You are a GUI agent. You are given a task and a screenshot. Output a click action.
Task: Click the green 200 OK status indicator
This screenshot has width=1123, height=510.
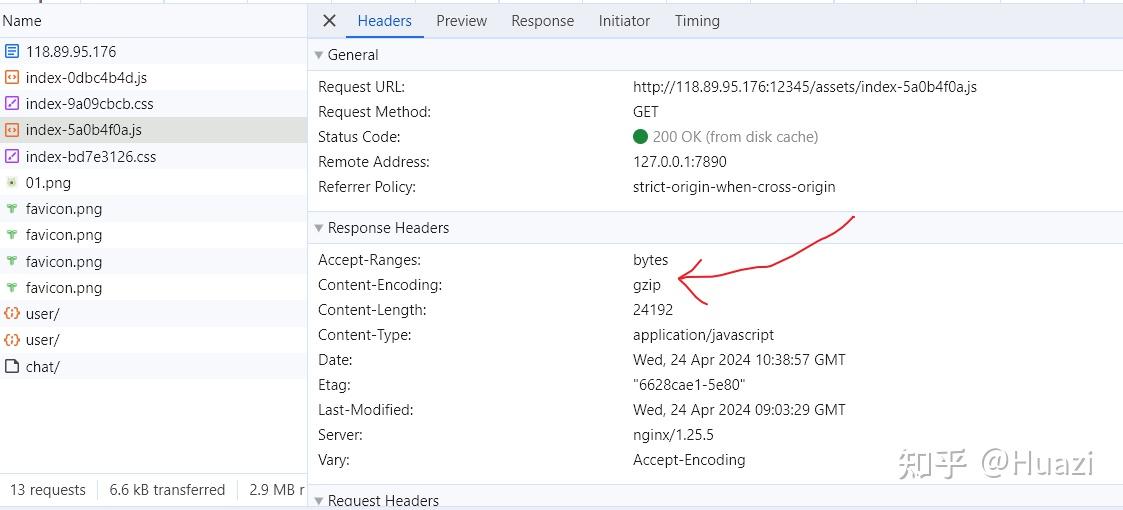coord(640,137)
